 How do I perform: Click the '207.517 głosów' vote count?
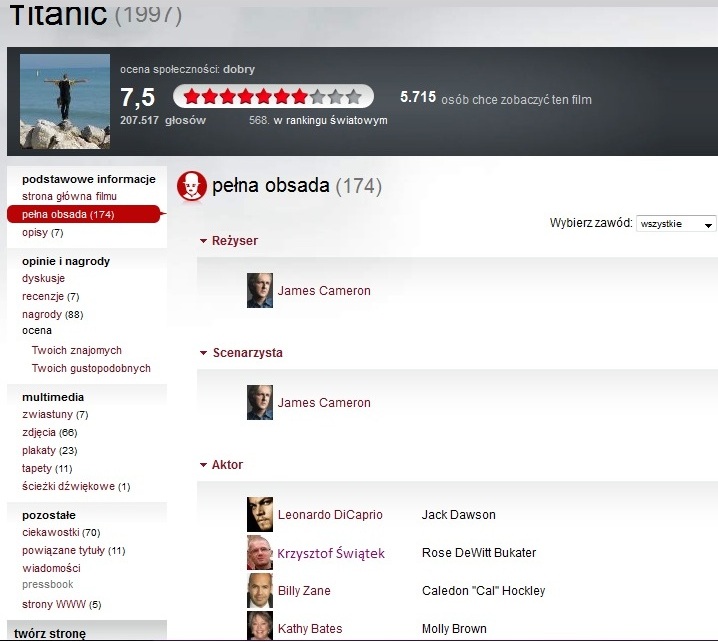point(163,120)
